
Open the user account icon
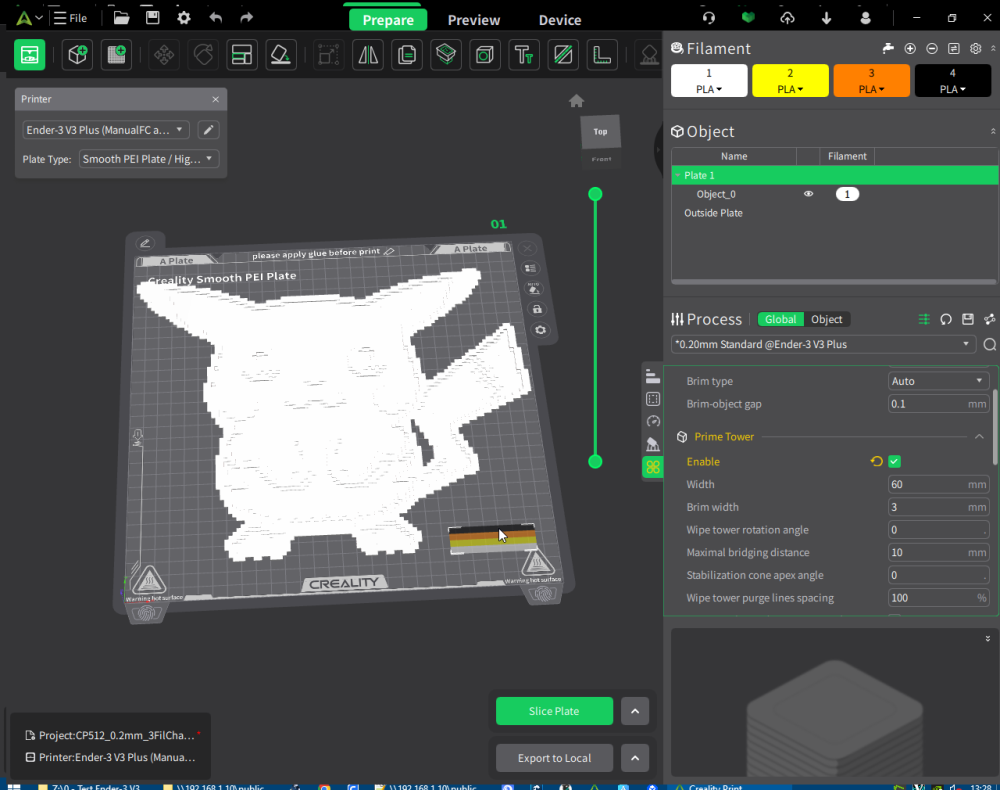click(865, 18)
